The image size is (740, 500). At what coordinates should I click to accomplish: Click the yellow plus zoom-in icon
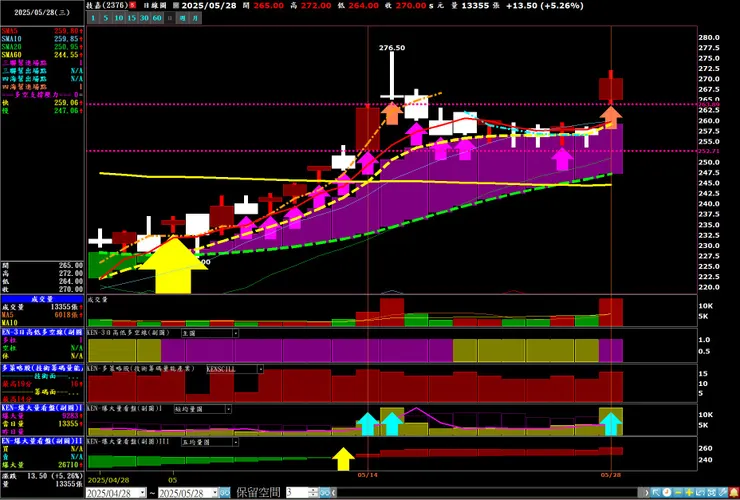coord(689,493)
